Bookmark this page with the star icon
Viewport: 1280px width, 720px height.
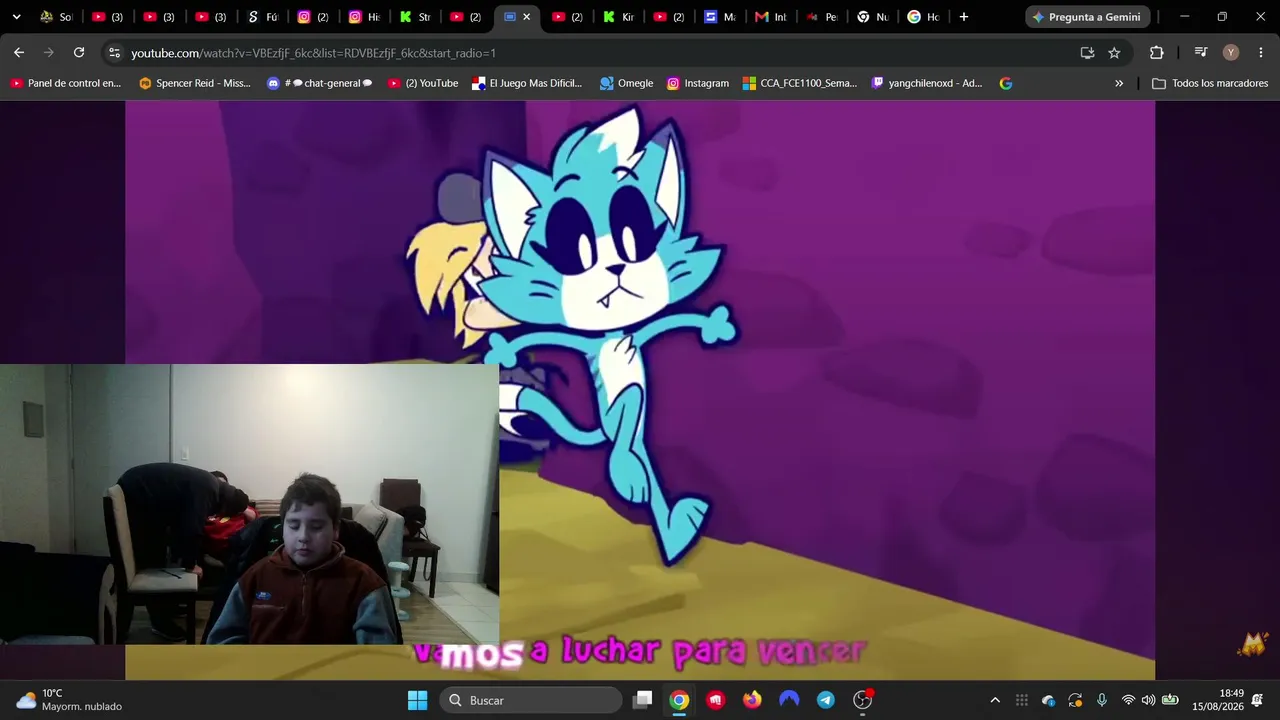click(1114, 53)
